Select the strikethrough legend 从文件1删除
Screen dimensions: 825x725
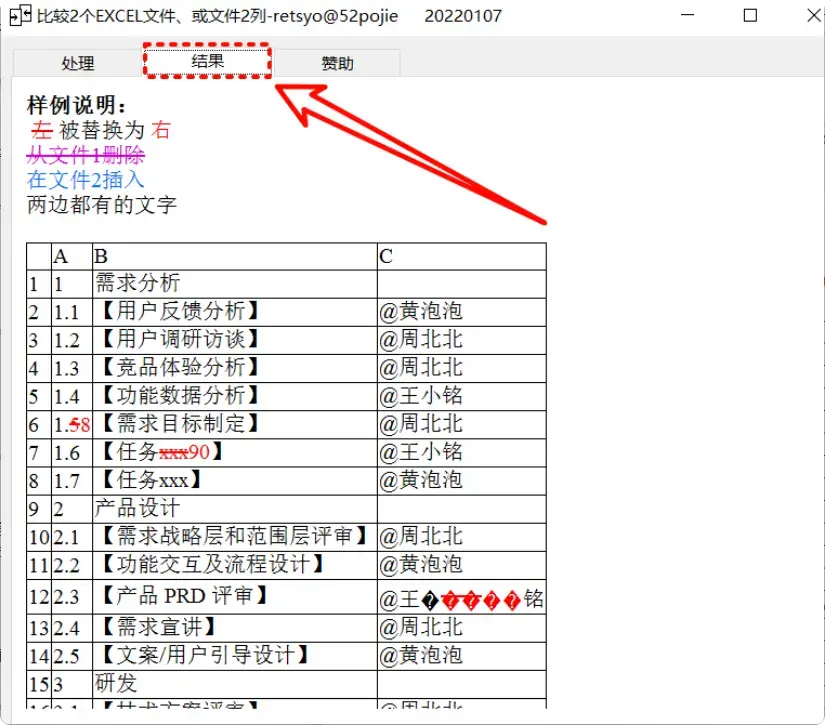[83, 156]
